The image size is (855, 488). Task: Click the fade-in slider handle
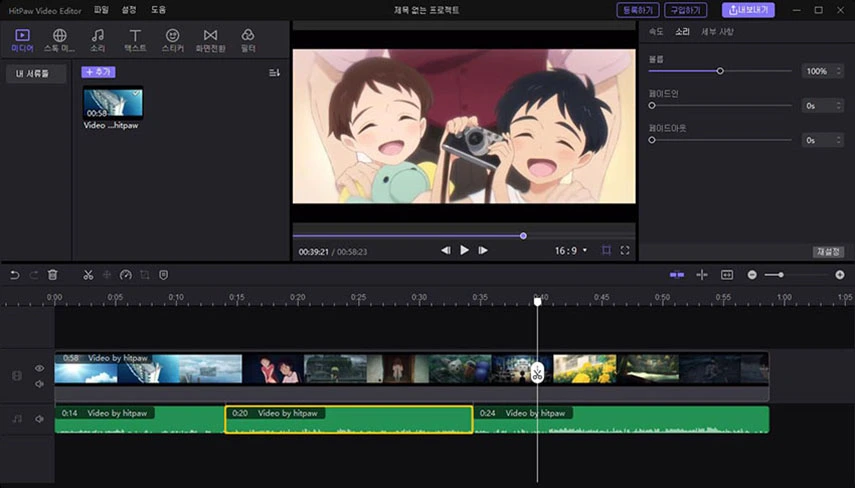pos(652,106)
